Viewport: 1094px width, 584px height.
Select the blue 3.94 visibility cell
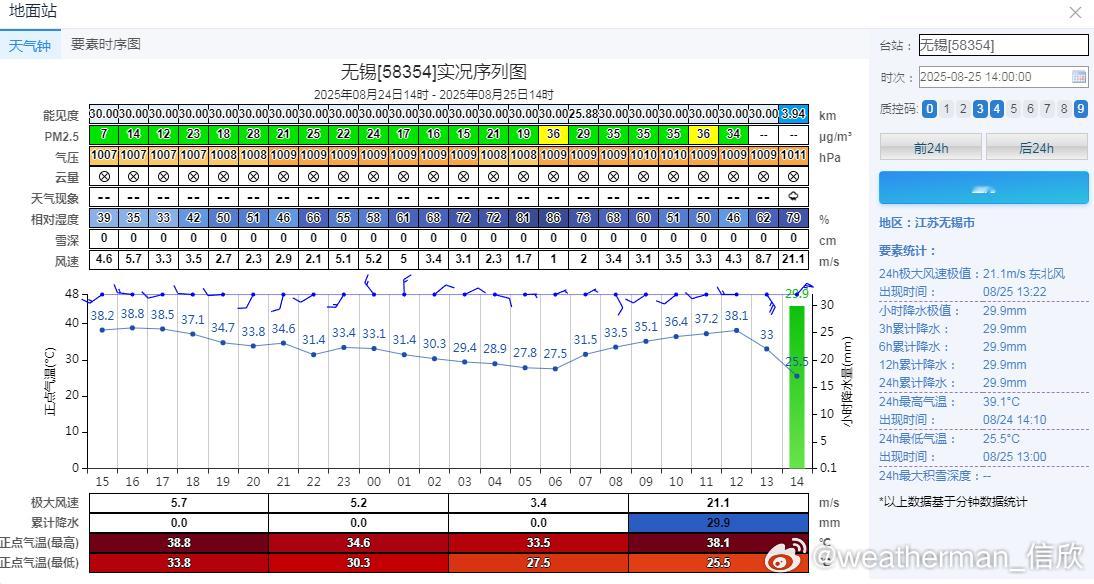793,113
